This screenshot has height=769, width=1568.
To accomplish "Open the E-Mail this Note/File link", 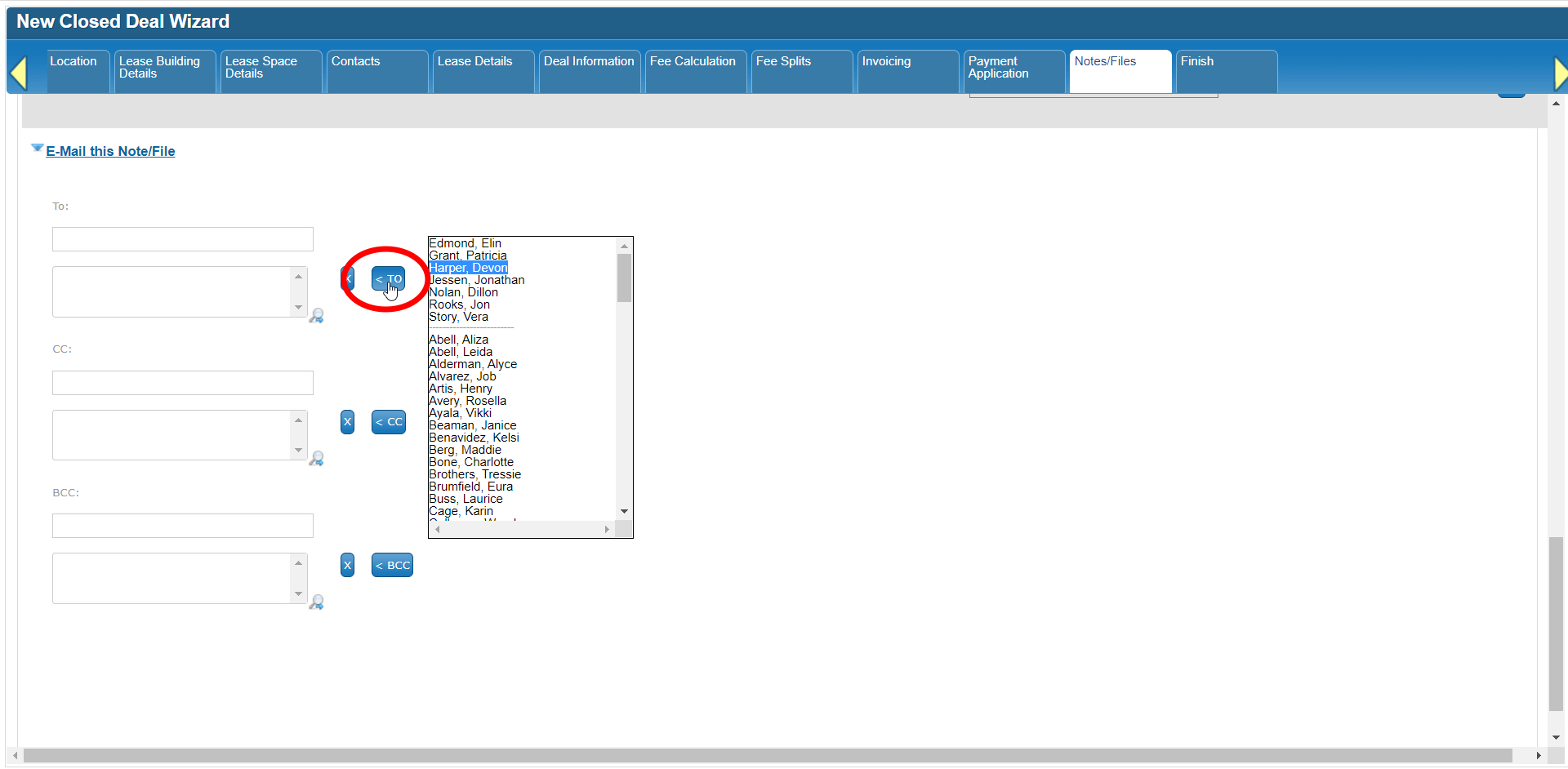I will [110, 151].
